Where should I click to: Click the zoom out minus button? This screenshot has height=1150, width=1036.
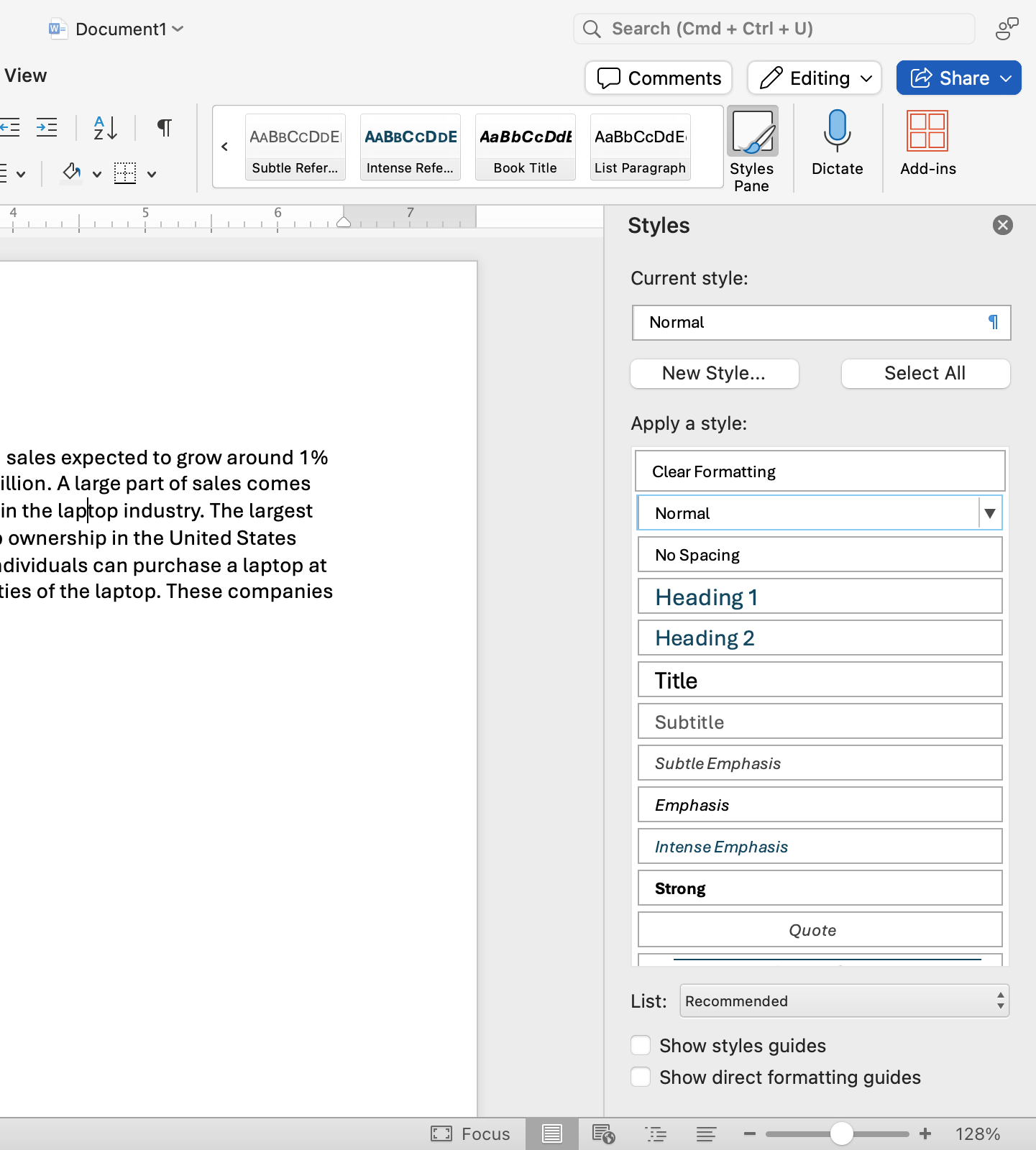pos(750,1134)
